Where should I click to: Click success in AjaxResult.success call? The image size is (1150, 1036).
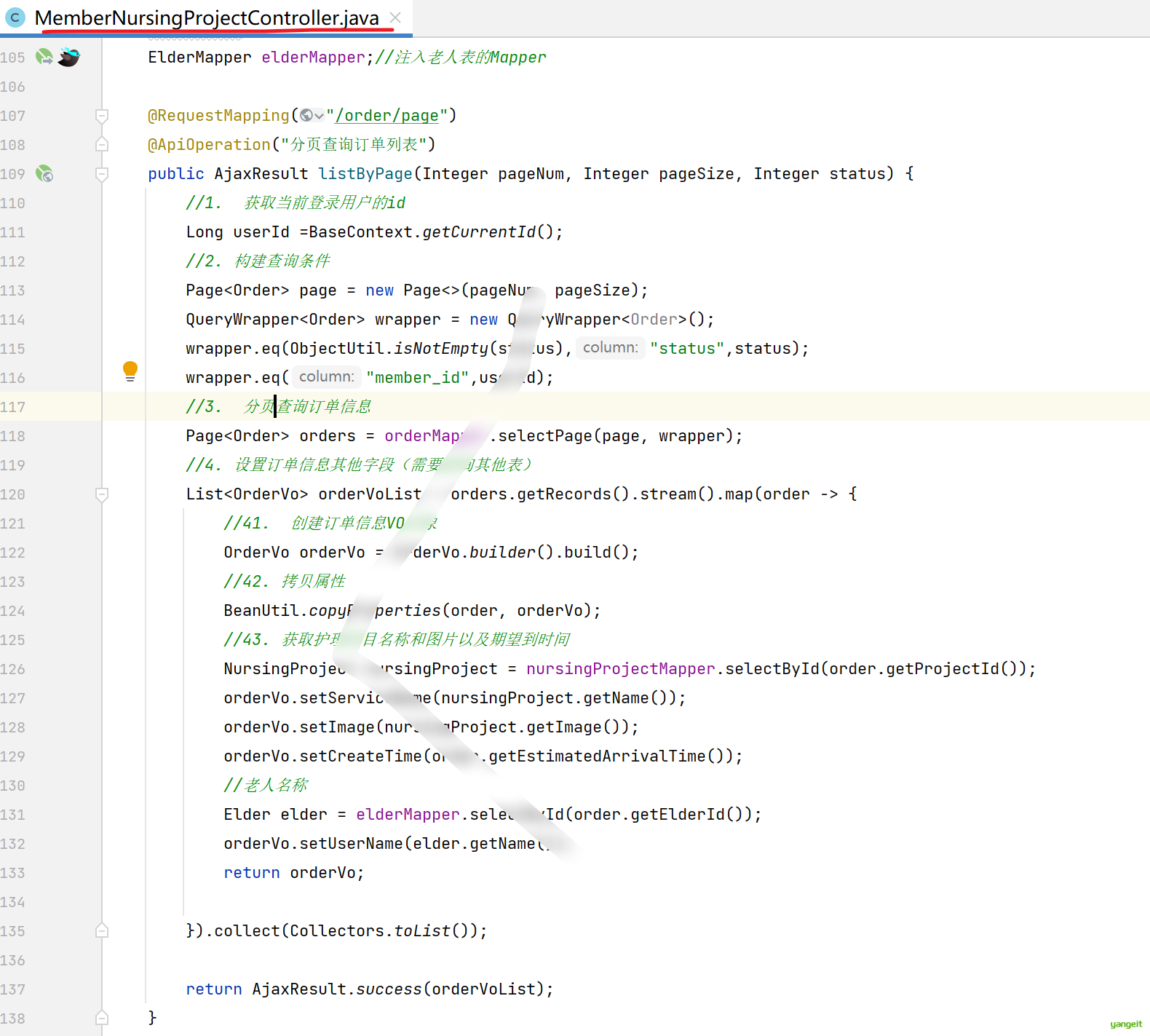click(x=389, y=989)
